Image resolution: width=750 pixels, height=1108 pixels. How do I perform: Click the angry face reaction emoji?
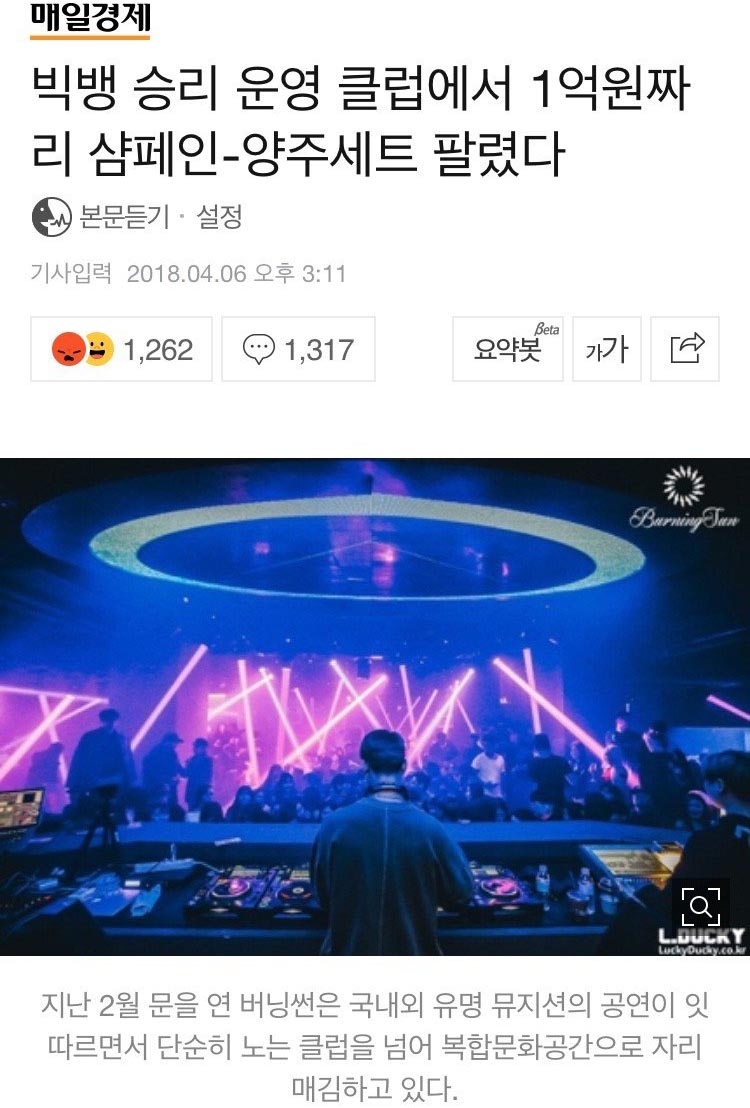[x=68, y=349]
